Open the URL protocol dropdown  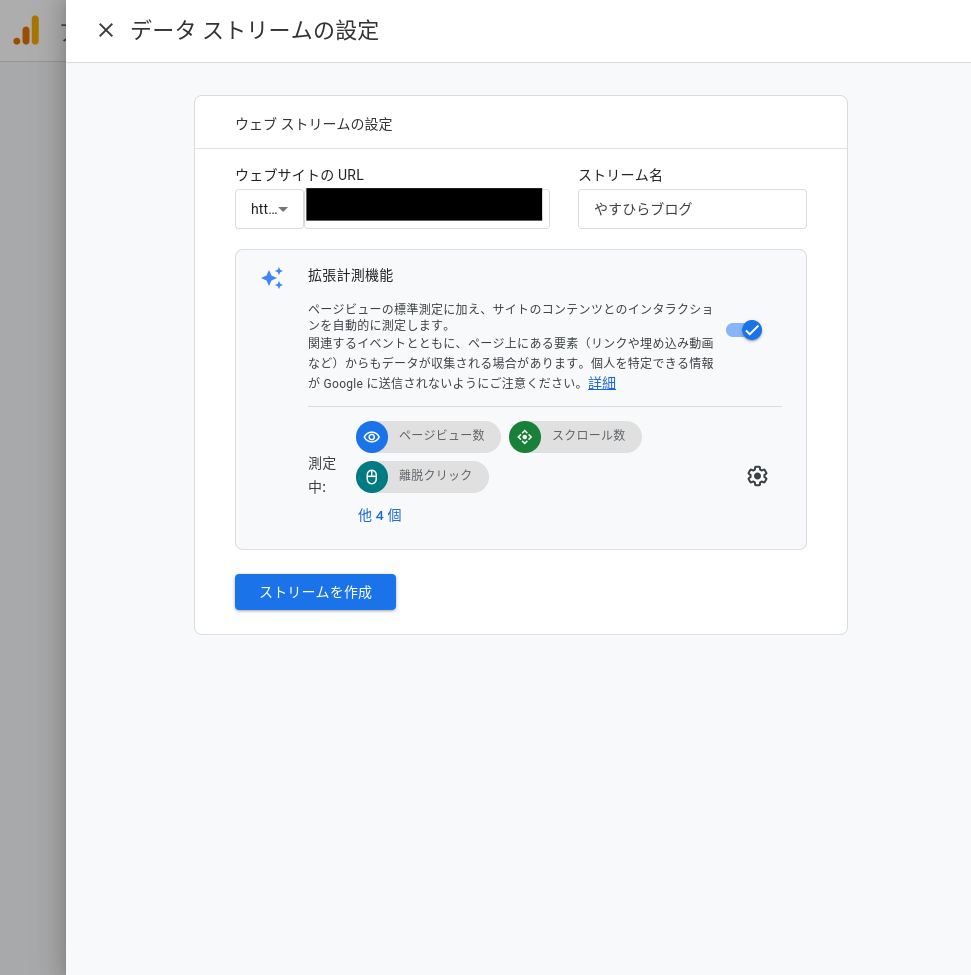pos(269,209)
